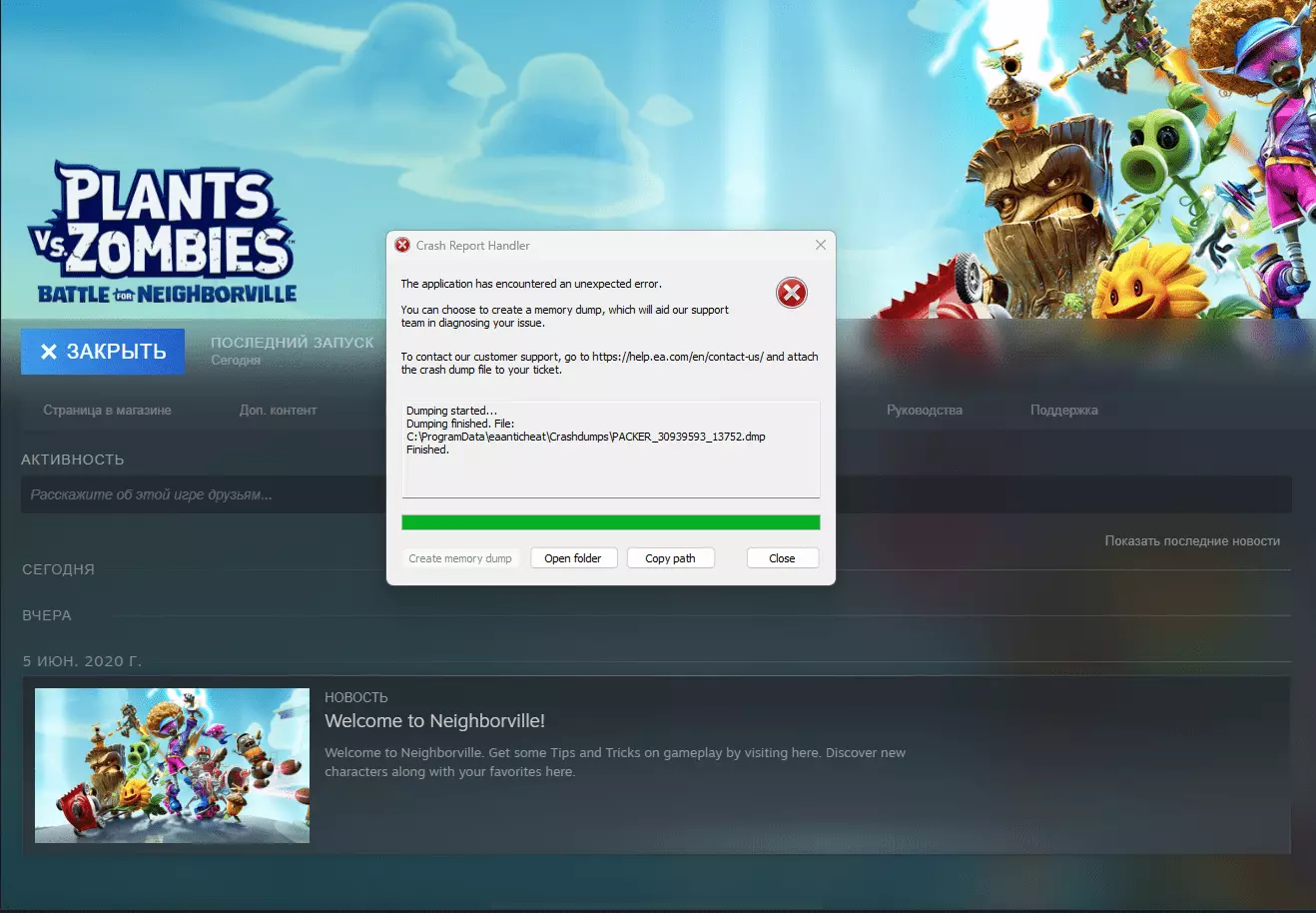Click the green dump progress bar
Screen dimensions: 1316x913
(x=611, y=522)
